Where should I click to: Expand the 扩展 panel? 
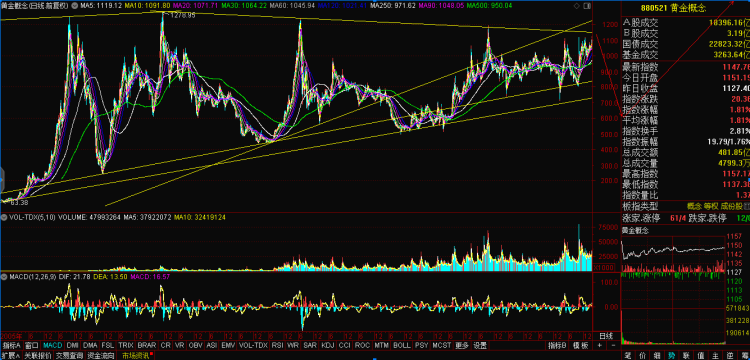pyautogui.click(x=11, y=356)
